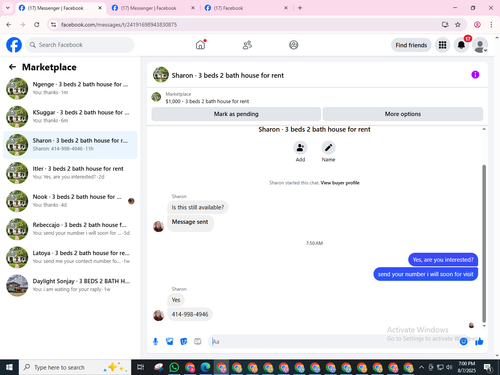Focus the Search Facebook field
500x375 pixels.
tap(80, 45)
